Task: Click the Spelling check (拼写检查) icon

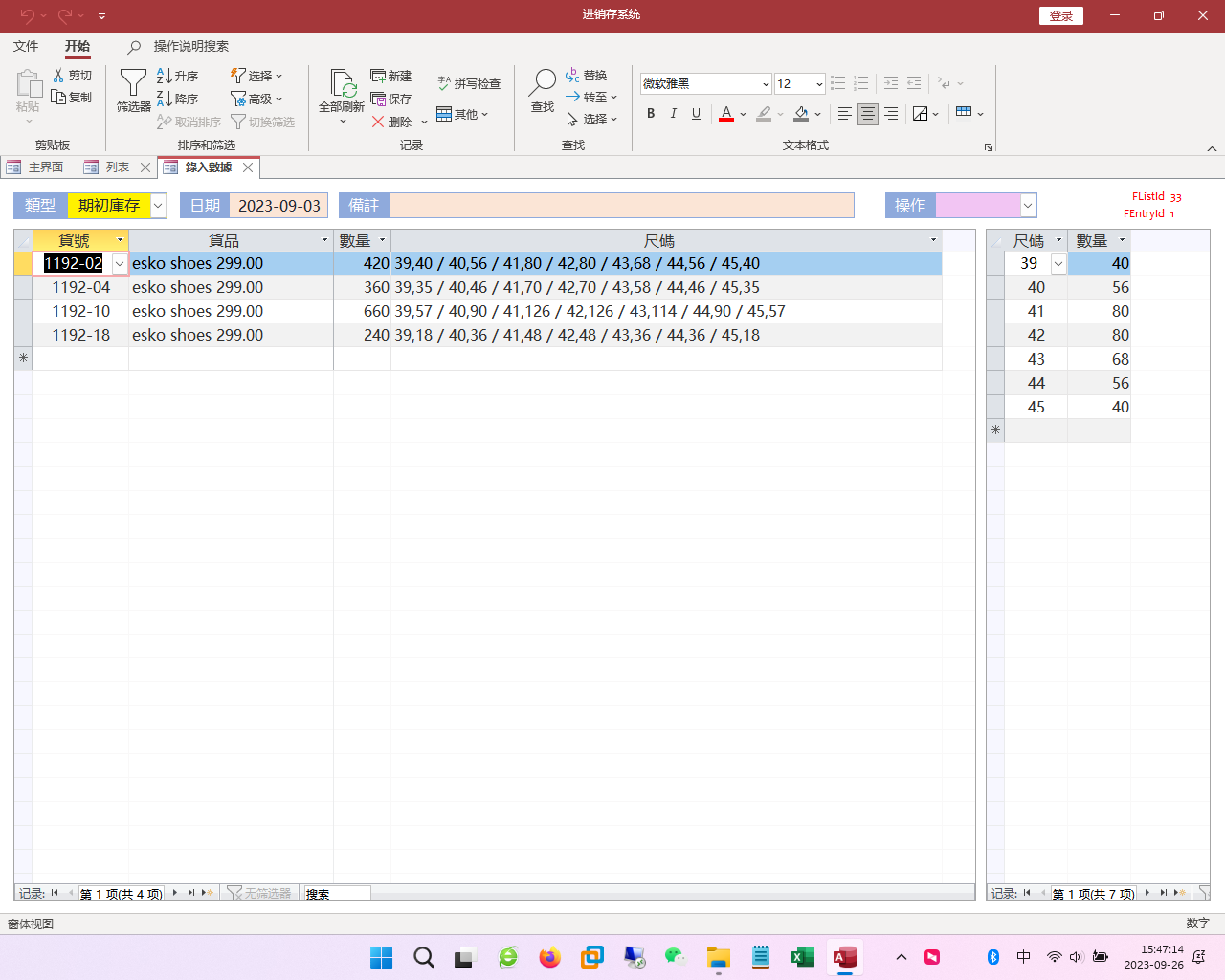Action: tap(444, 83)
